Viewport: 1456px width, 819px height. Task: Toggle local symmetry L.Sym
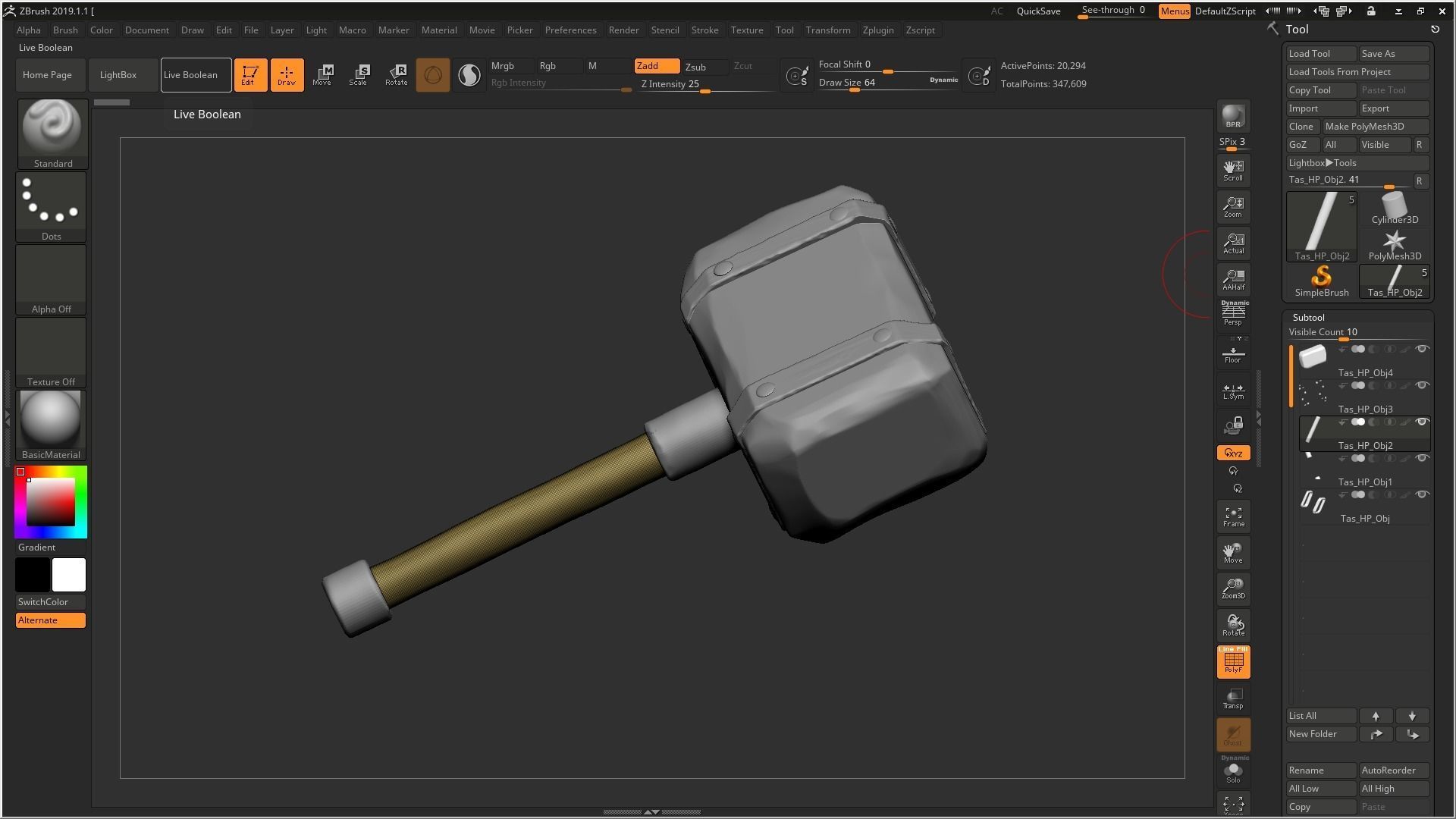click(x=1233, y=388)
